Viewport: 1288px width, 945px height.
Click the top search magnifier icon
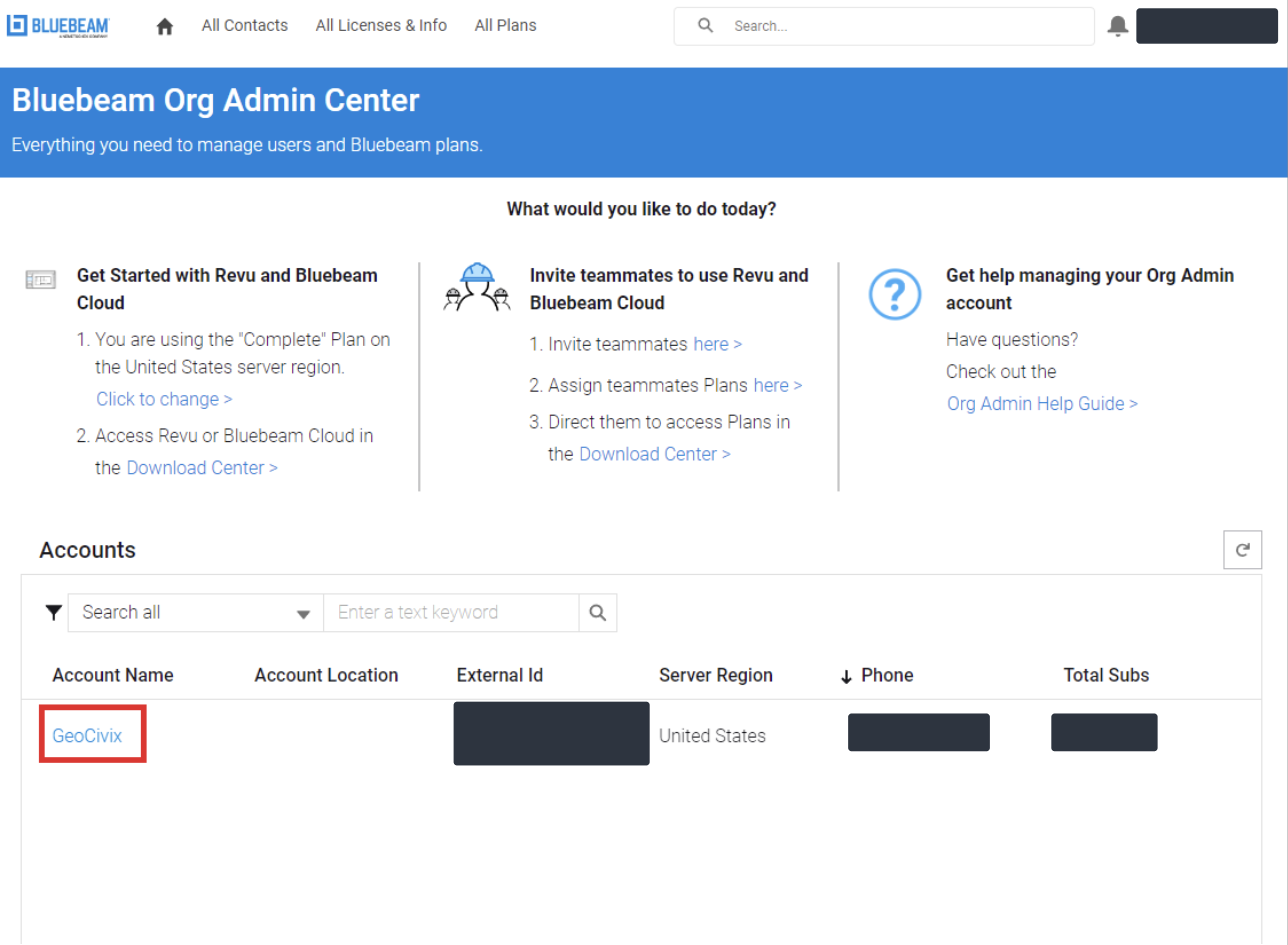point(705,26)
